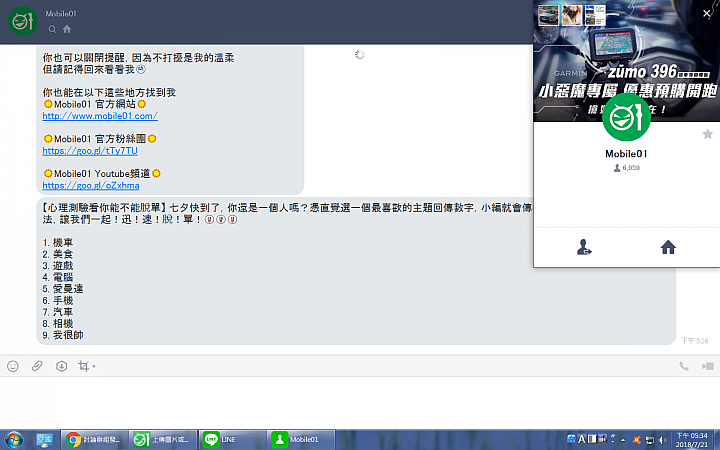Select the screen capture crop tool

(x=84, y=366)
